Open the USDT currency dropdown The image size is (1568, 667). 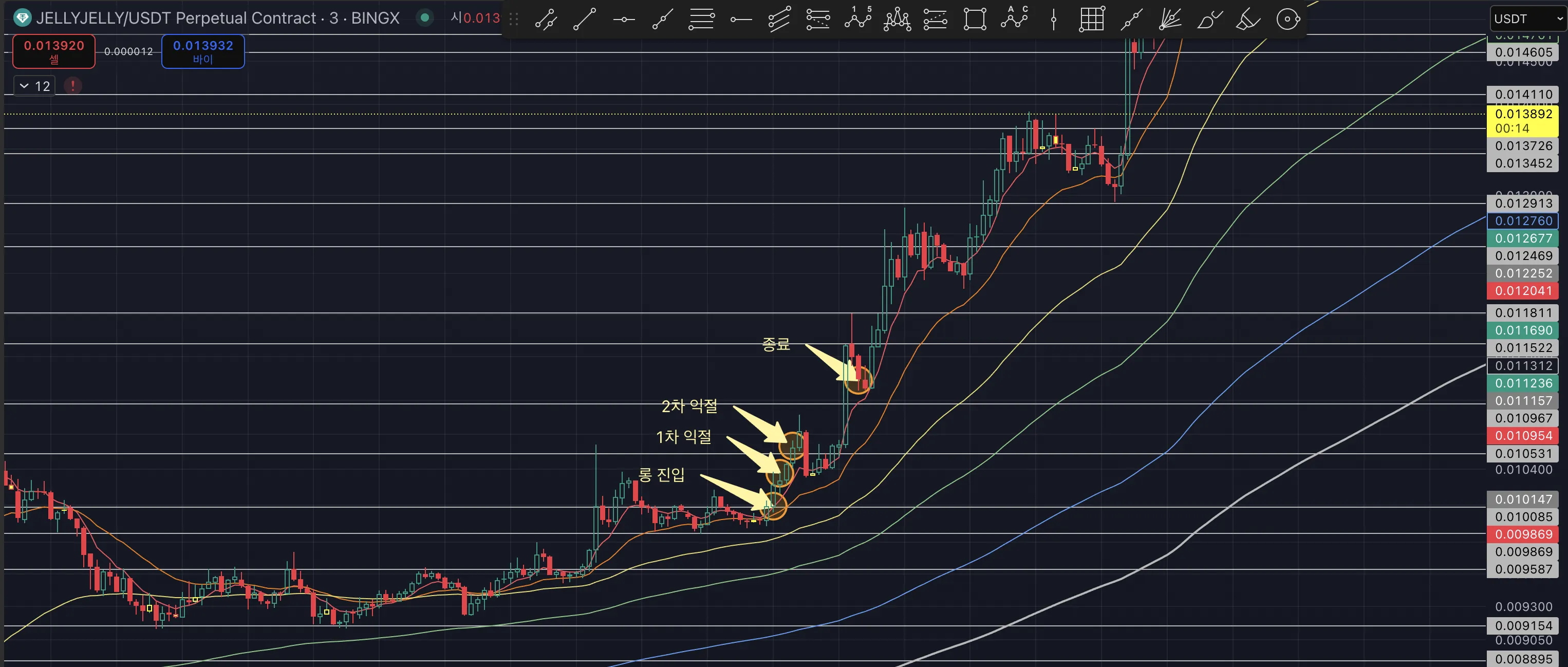1528,18
